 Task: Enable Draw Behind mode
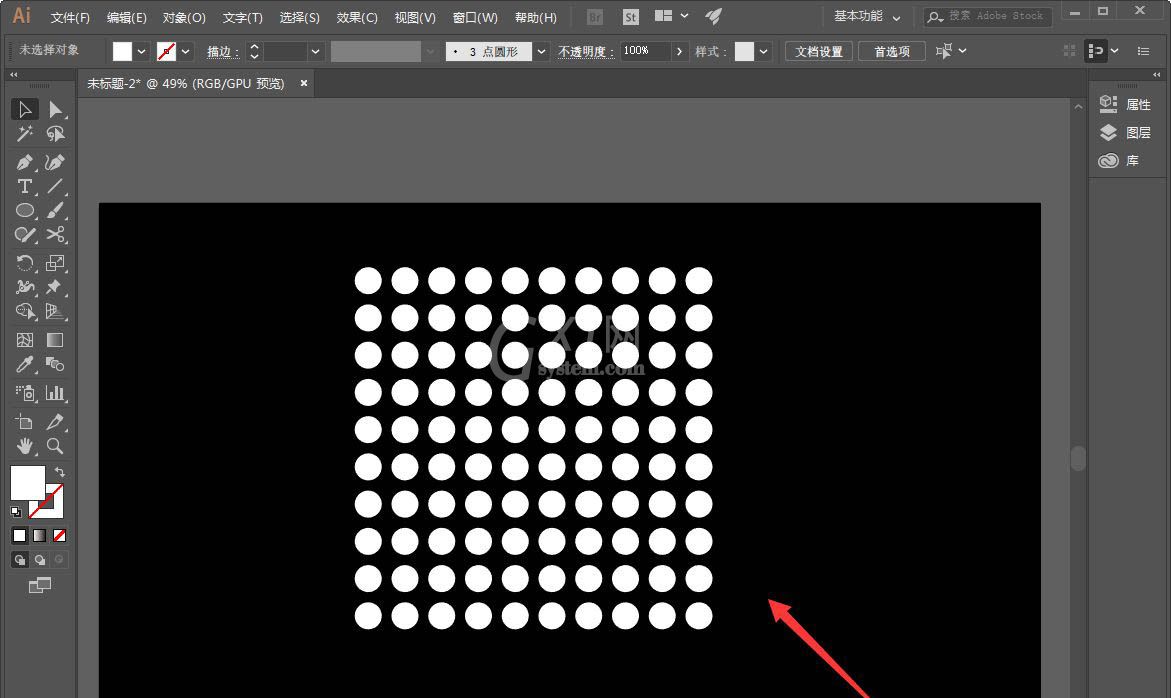[40, 559]
